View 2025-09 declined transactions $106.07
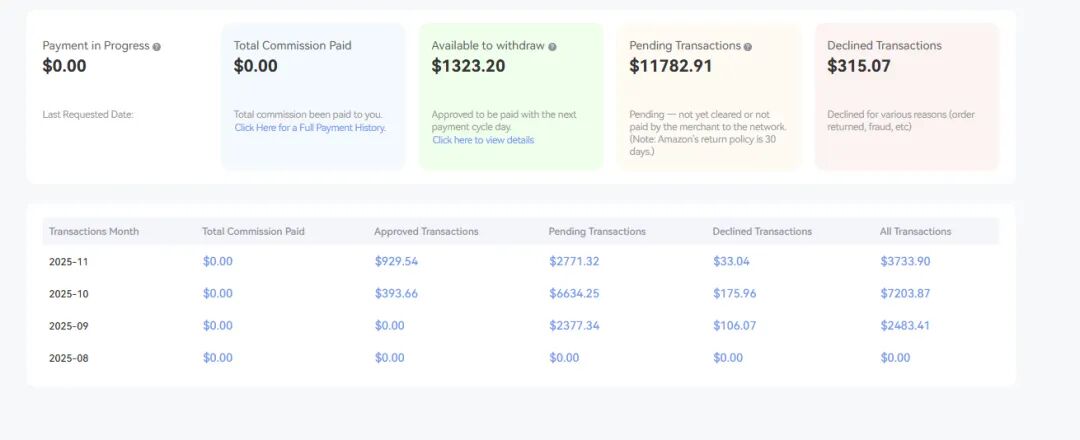Image resolution: width=1080 pixels, height=440 pixels. click(x=734, y=325)
